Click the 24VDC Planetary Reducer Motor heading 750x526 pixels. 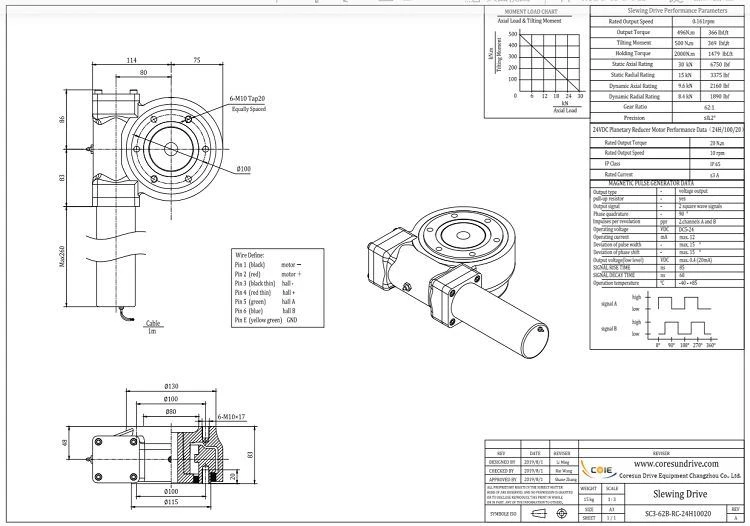point(668,130)
